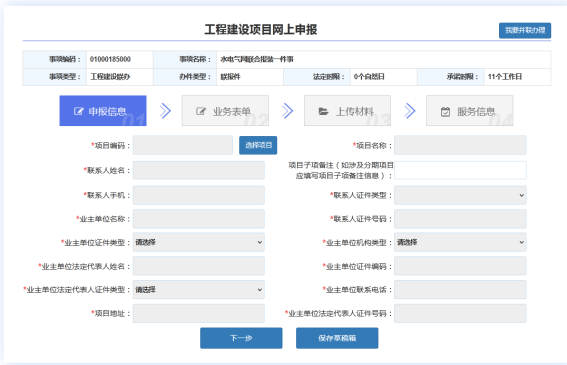Click the 联报件 value
This screenshot has width=567, height=365.
tap(230, 77)
